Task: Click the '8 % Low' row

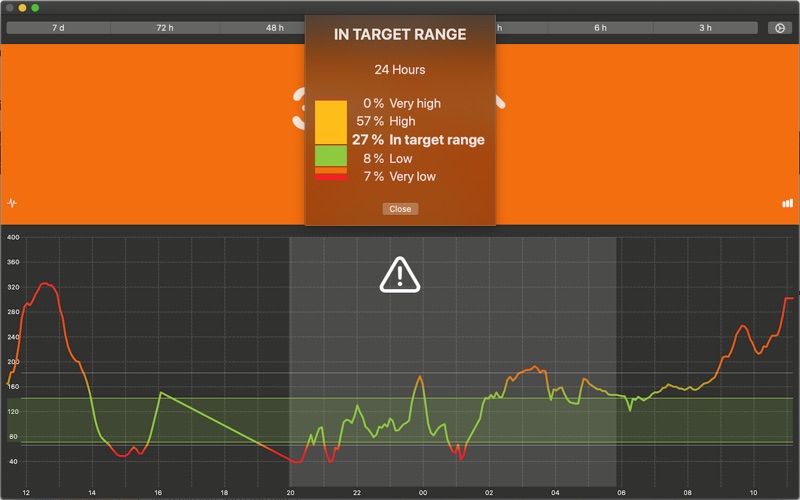Action: [387, 159]
